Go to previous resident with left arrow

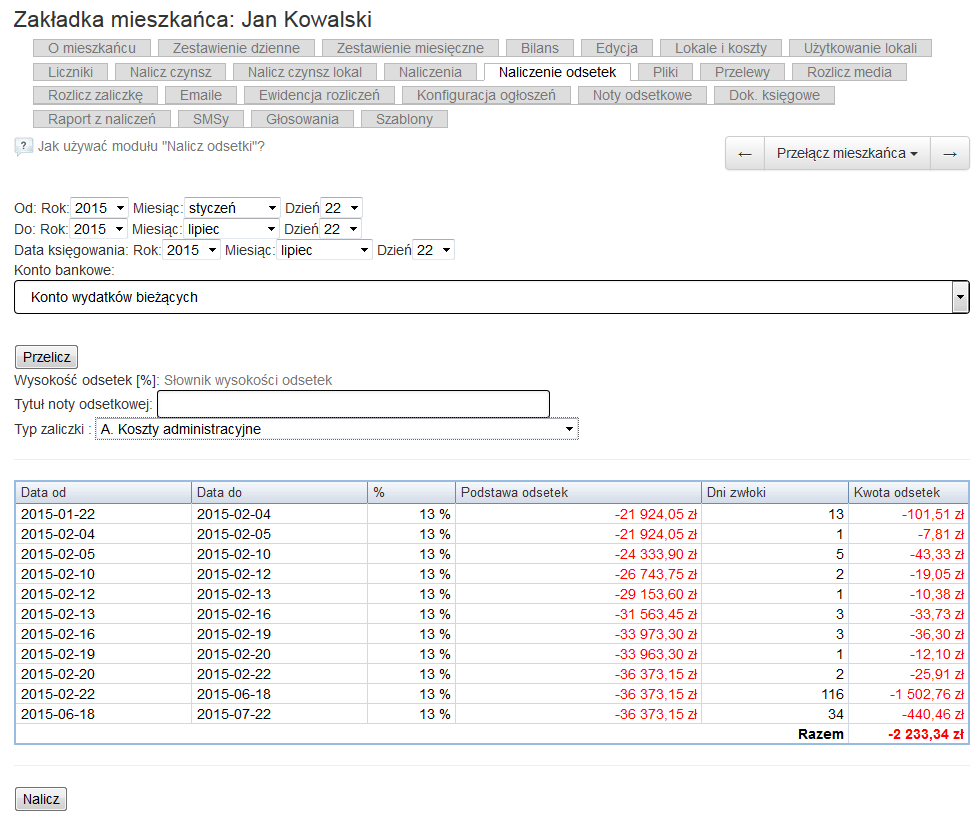[745, 153]
